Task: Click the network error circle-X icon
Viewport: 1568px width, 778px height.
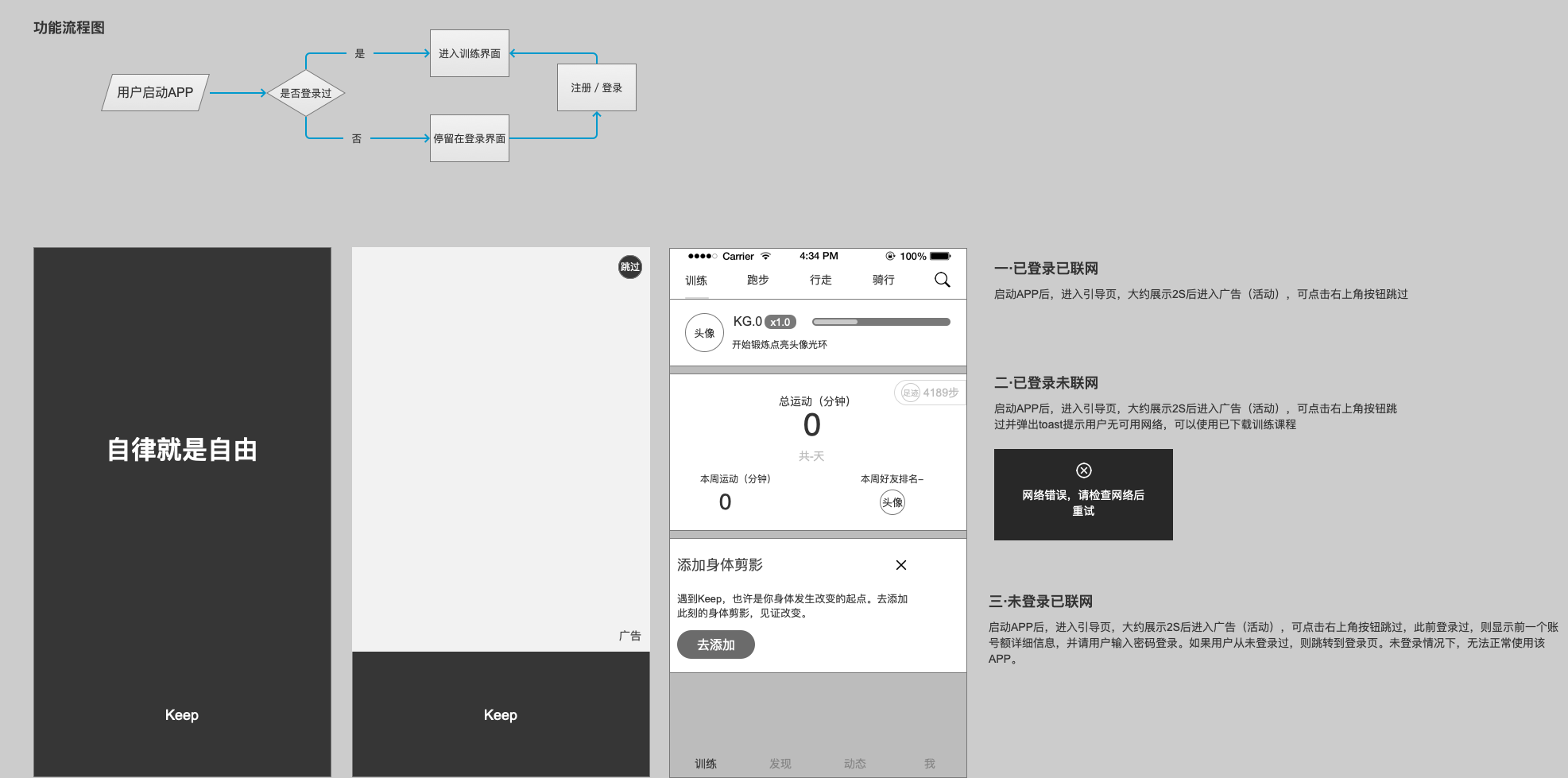Action: (x=1083, y=470)
